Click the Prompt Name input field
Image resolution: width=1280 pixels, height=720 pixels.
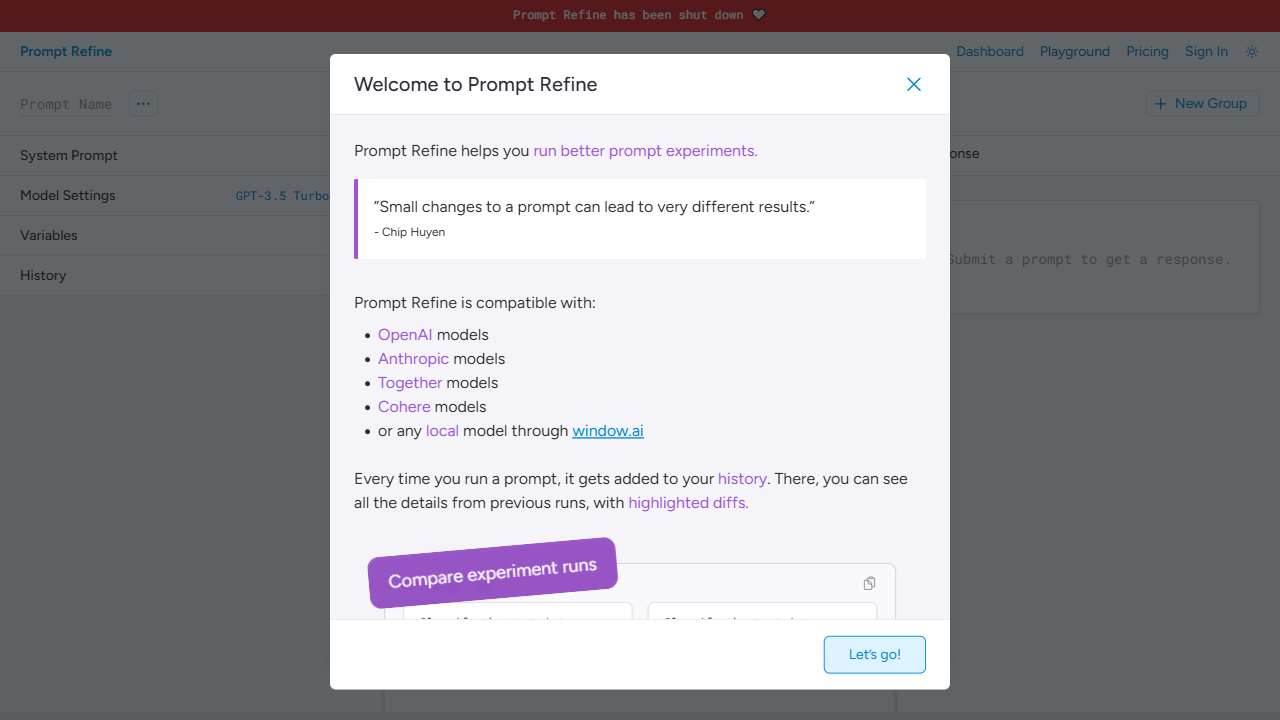(x=64, y=103)
